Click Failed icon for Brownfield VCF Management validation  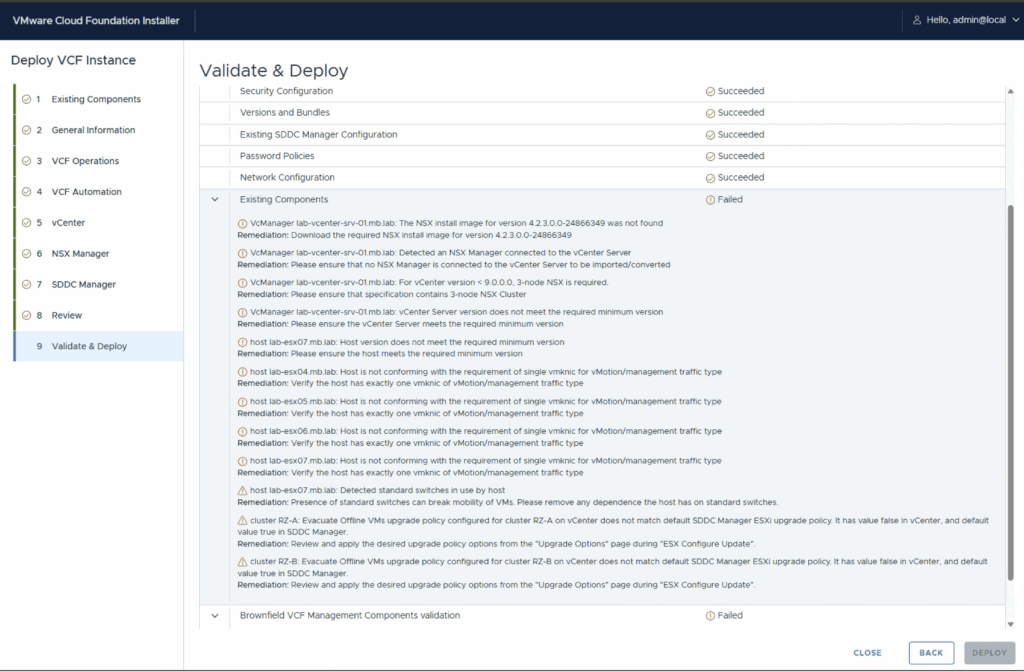tap(710, 616)
